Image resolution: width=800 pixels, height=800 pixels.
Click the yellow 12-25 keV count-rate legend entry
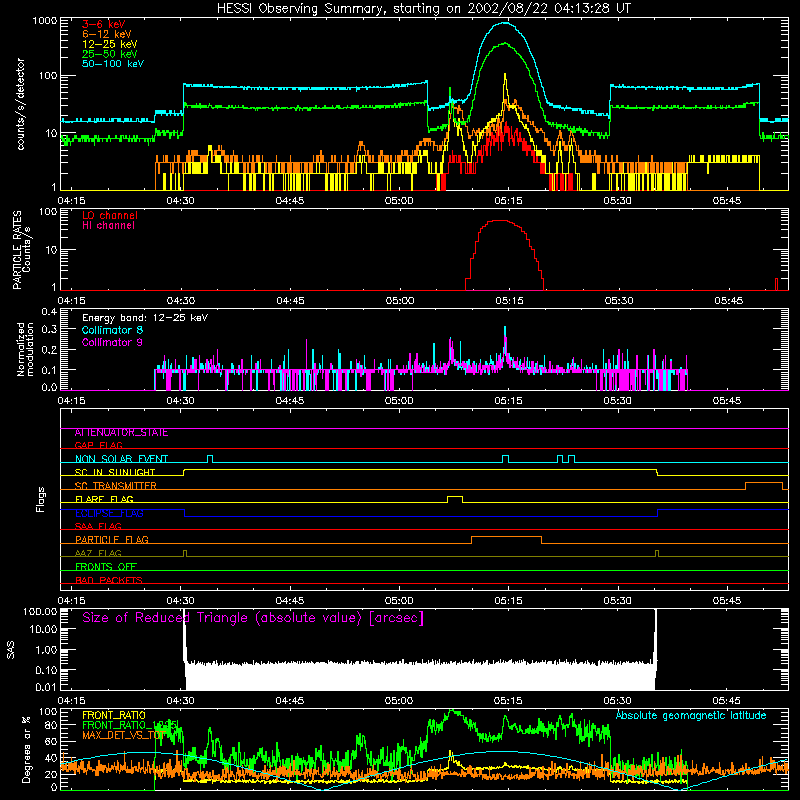pos(110,44)
